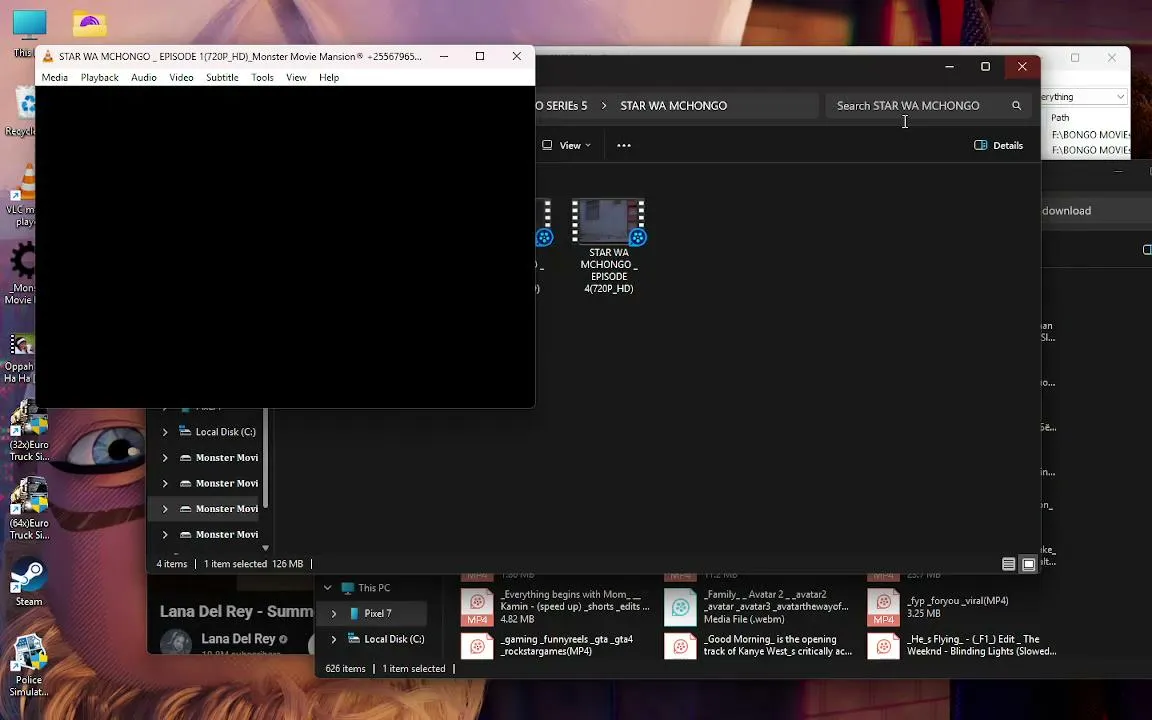Click the Path column header in Everything

[x=1059, y=118]
